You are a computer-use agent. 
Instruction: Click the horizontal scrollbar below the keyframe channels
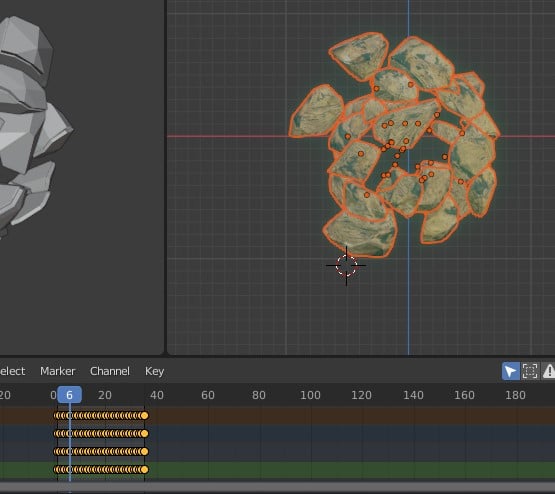[278, 487]
